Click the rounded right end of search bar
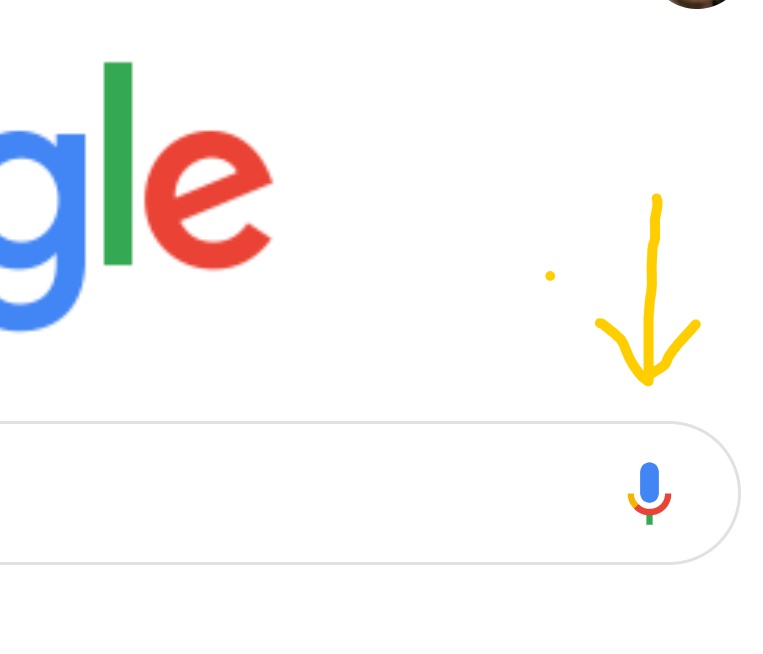Viewport: 763px width, 654px height. (x=715, y=493)
